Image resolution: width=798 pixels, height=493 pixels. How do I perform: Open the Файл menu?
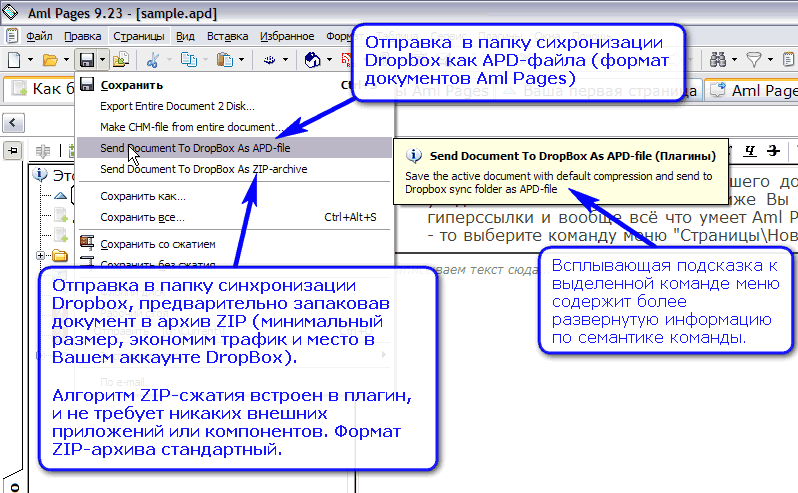pyautogui.click(x=39, y=36)
